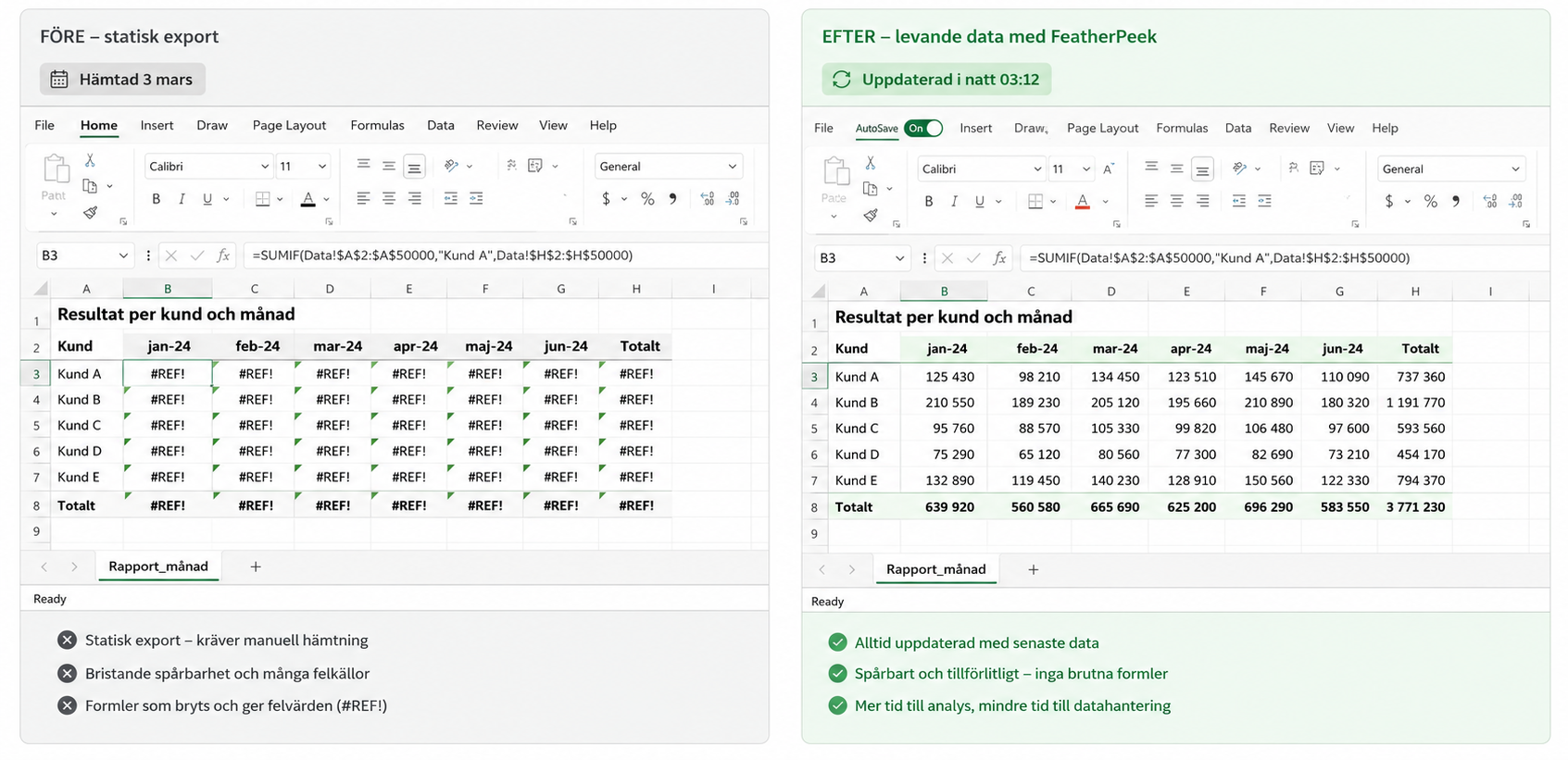Open the Paste options arrow in EFTER window
Image resolution: width=1568 pixels, height=760 pixels.
click(834, 217)
